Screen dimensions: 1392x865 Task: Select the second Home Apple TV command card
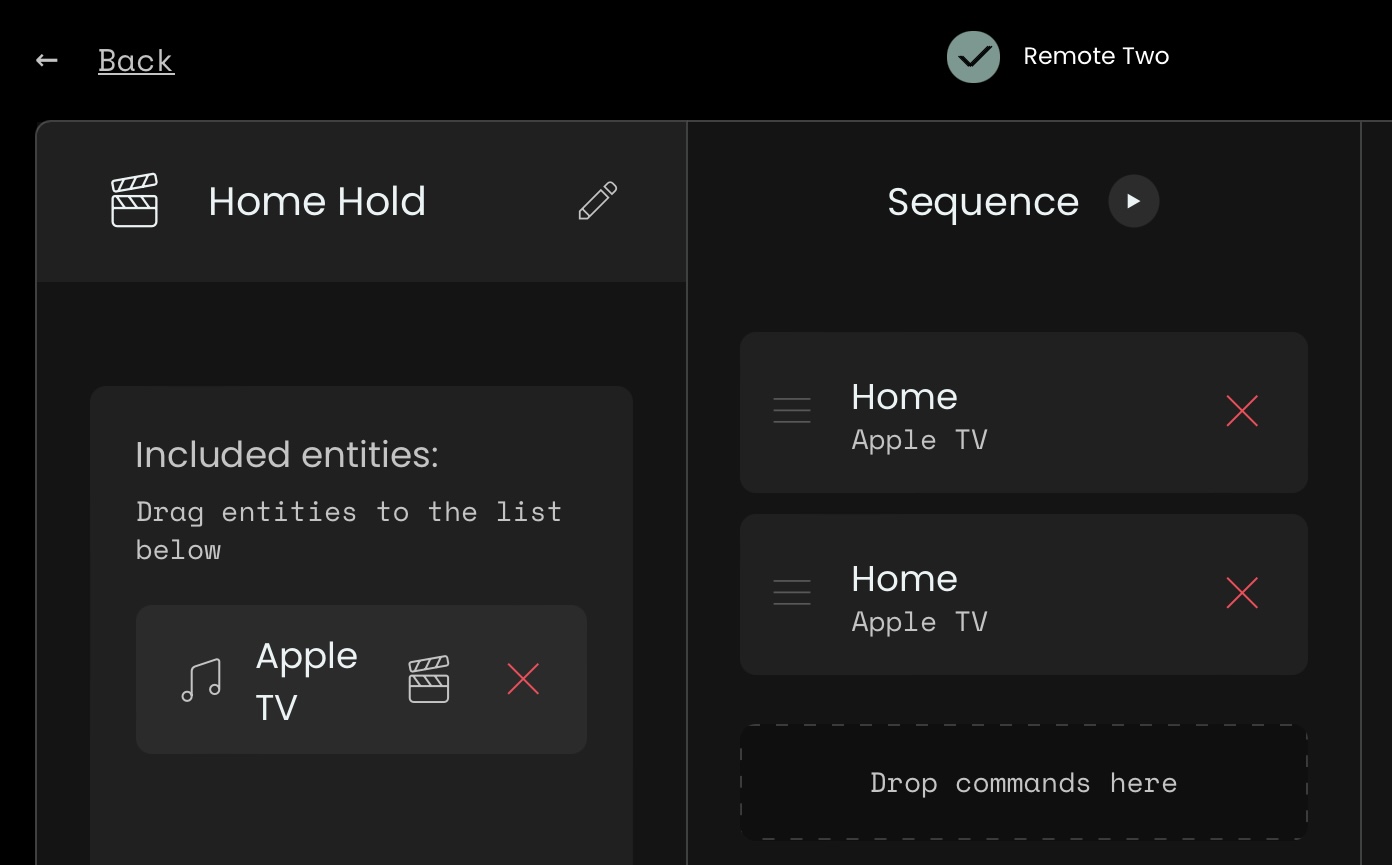[x=1024, y=594]
